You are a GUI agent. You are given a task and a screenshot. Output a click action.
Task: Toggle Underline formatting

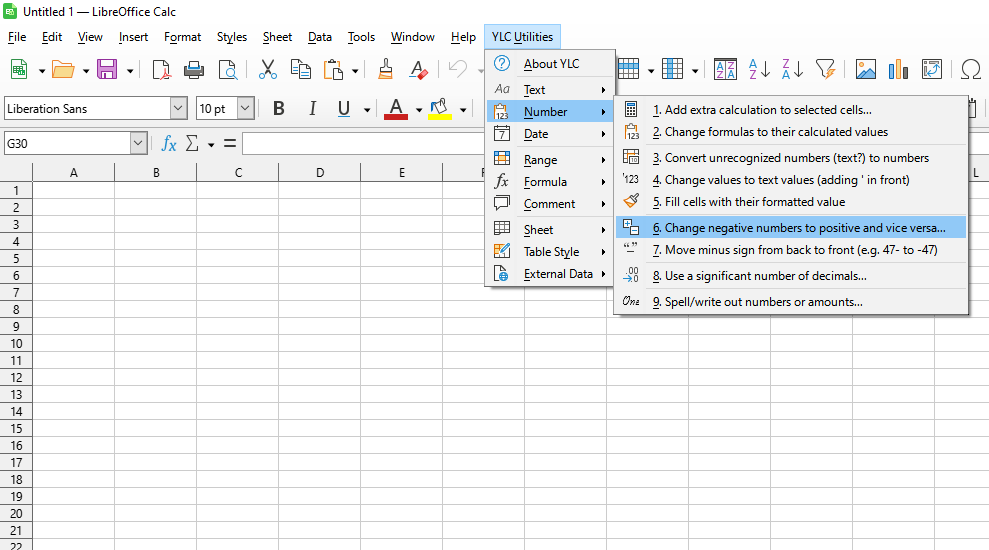344,109
